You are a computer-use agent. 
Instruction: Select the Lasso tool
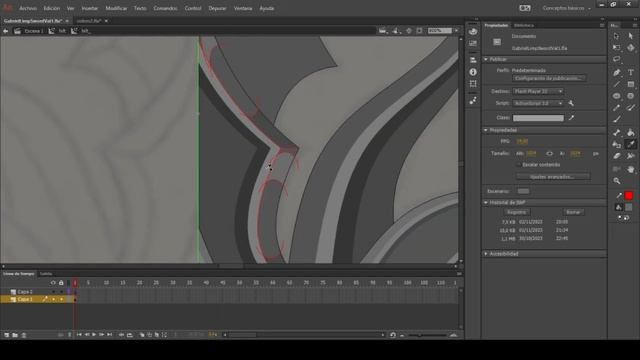tap(616, 60)
